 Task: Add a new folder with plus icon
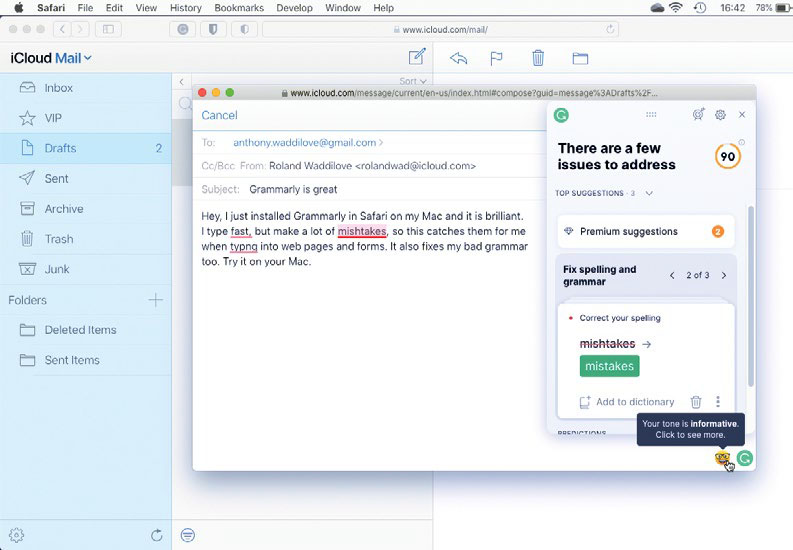click(x=156, y=300)
